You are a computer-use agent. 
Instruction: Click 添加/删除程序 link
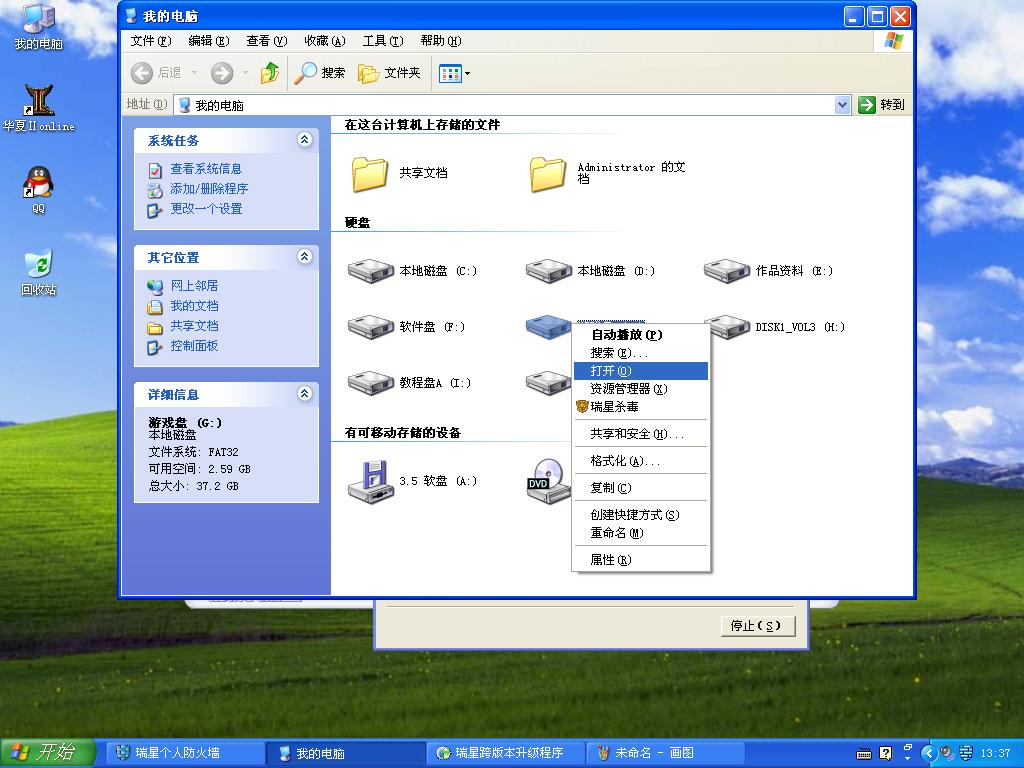coord(209,189)
